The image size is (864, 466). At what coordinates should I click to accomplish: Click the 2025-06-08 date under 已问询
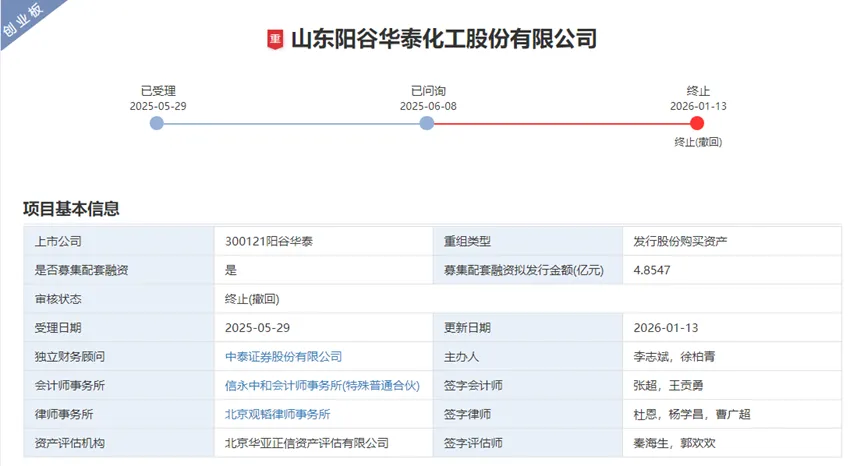(428, 106)
